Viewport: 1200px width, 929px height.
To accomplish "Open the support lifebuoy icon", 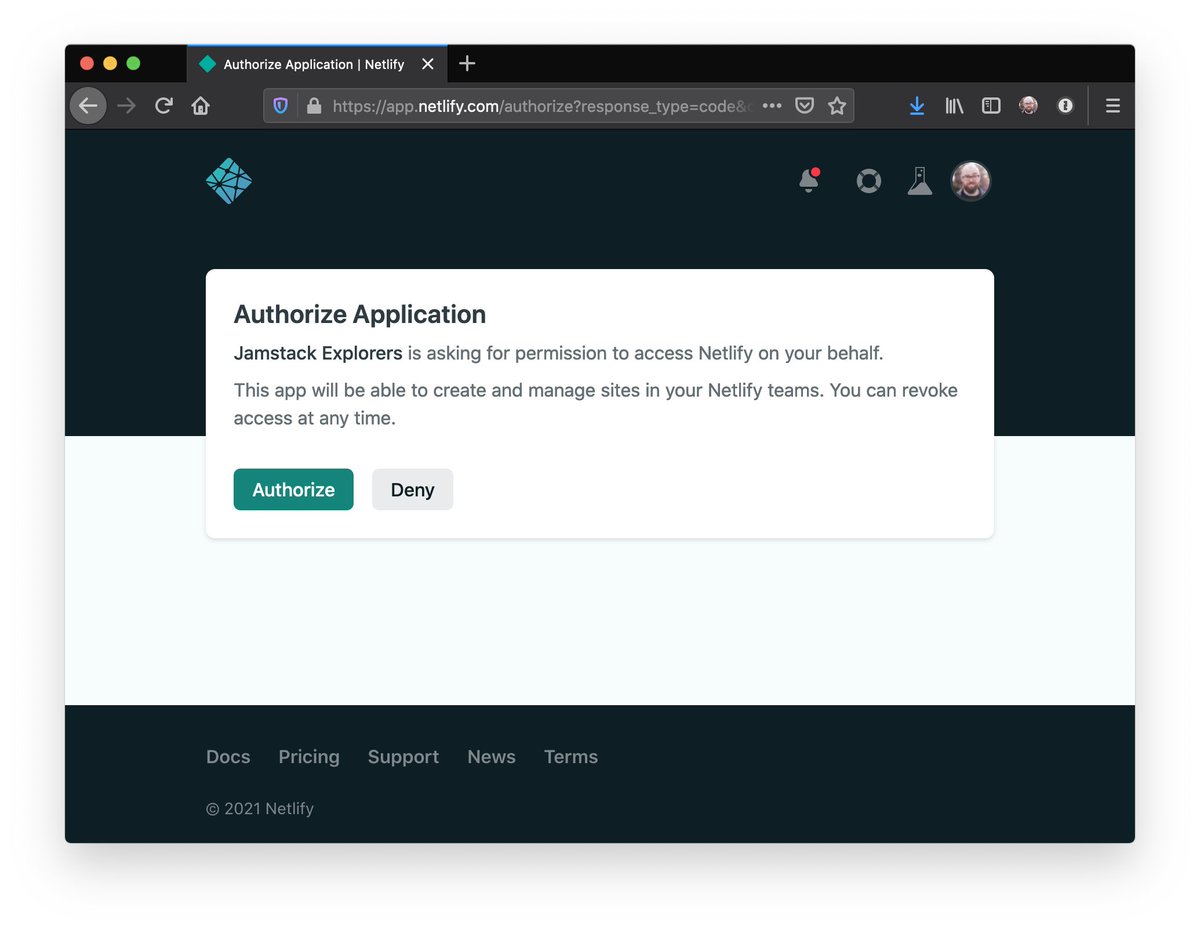I will pos(868,181).
